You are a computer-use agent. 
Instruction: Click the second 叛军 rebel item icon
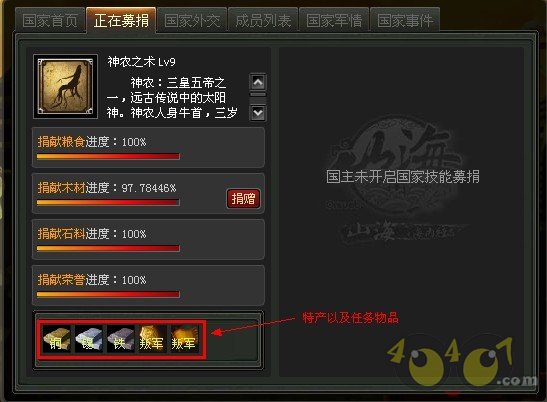(x=184, y=338)
